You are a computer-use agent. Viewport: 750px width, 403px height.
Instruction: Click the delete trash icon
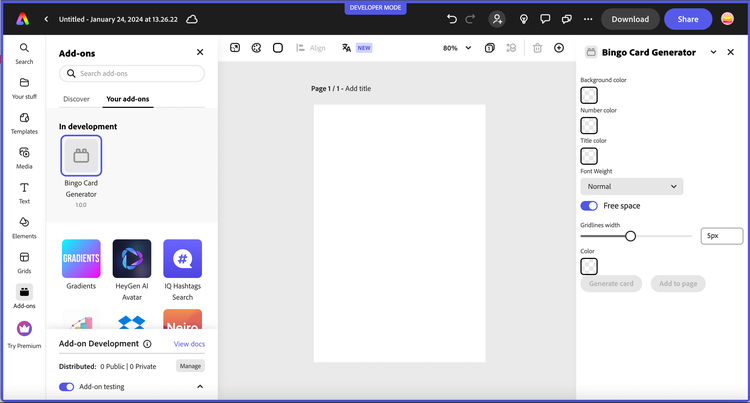tap(538, 48)
